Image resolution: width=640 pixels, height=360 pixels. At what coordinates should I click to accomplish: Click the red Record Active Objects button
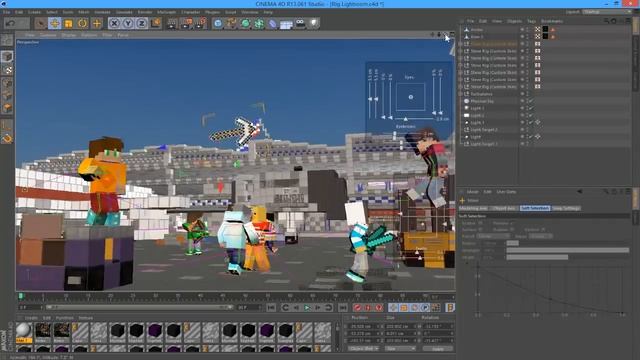358,308
